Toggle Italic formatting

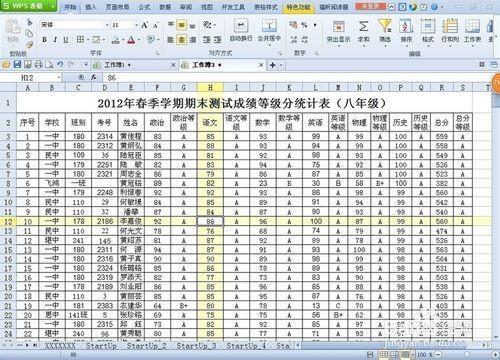click(x=55, y=40)
